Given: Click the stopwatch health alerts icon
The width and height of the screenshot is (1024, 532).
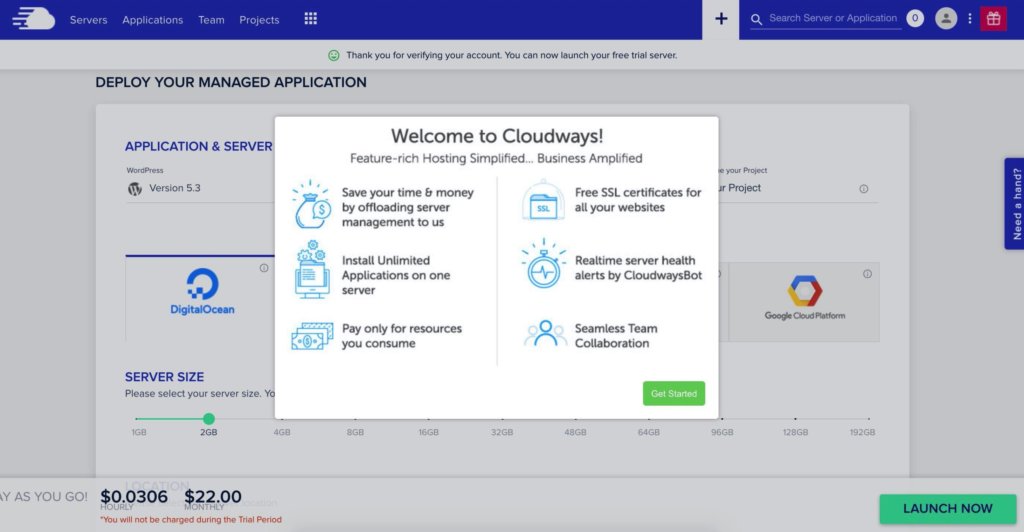Looking at the screenshot, I should tap(543, 264).
